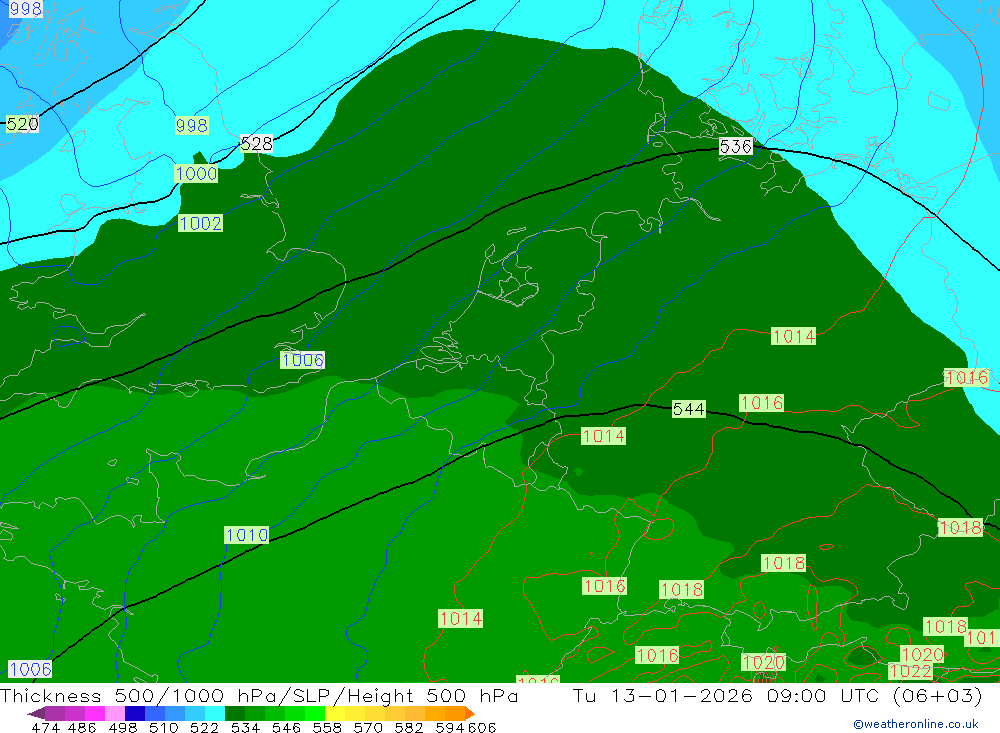Screen dimensions: 1000x733
Task: Pick the bright yellow legend swatch
Action: click(x=335, y=713)
